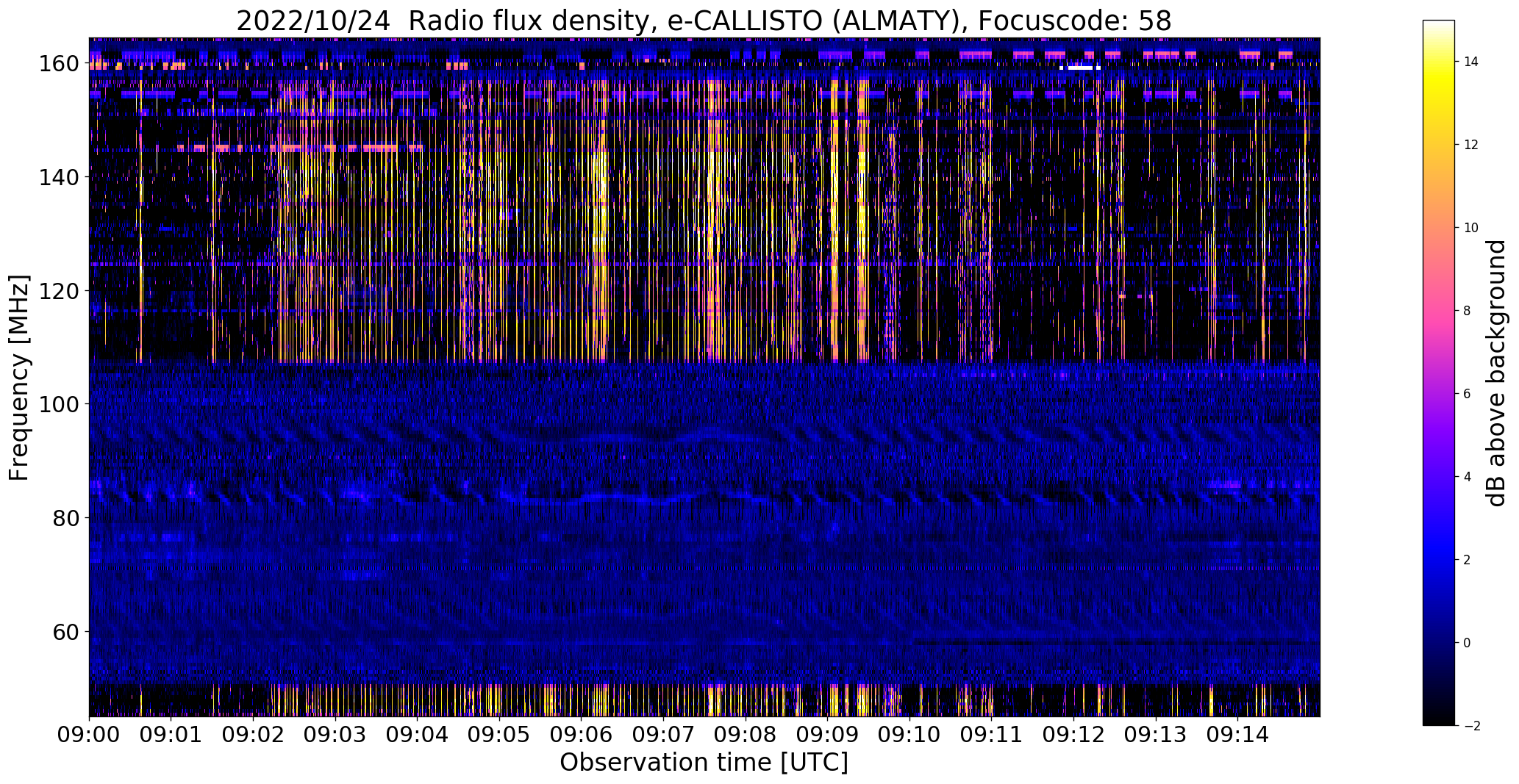Click the colorbar tick label 14
Image resolution: width=1519 pixels, height=784 pixels.
click(x=1471, y=62)
